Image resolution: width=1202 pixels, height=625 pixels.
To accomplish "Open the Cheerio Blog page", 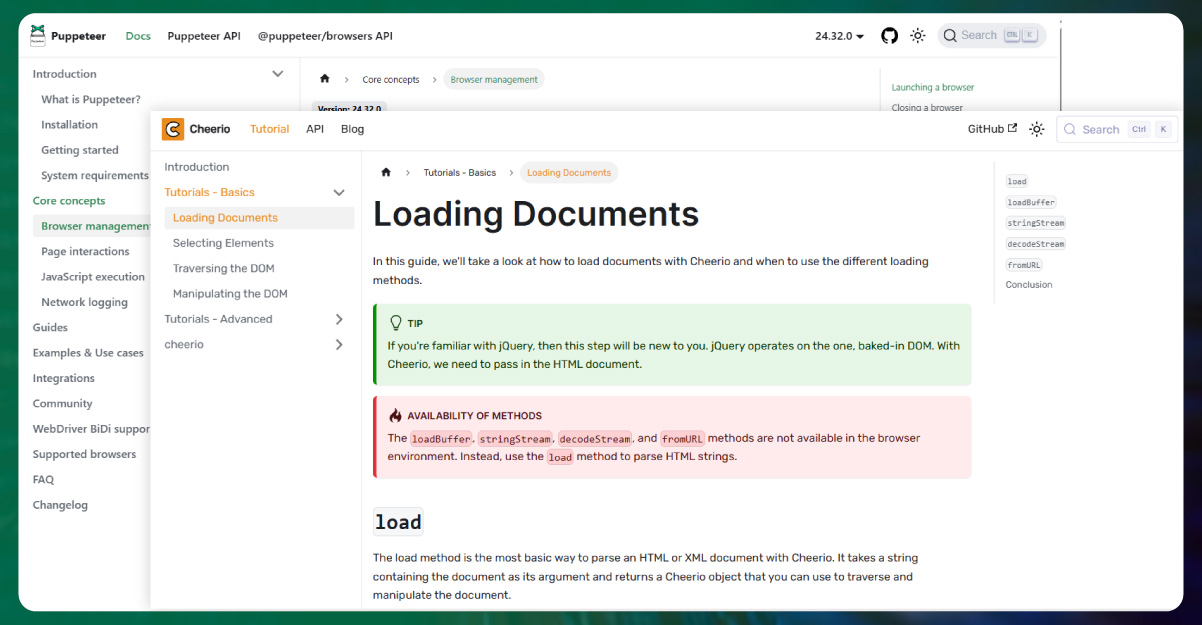I will (x=352, y=129).
